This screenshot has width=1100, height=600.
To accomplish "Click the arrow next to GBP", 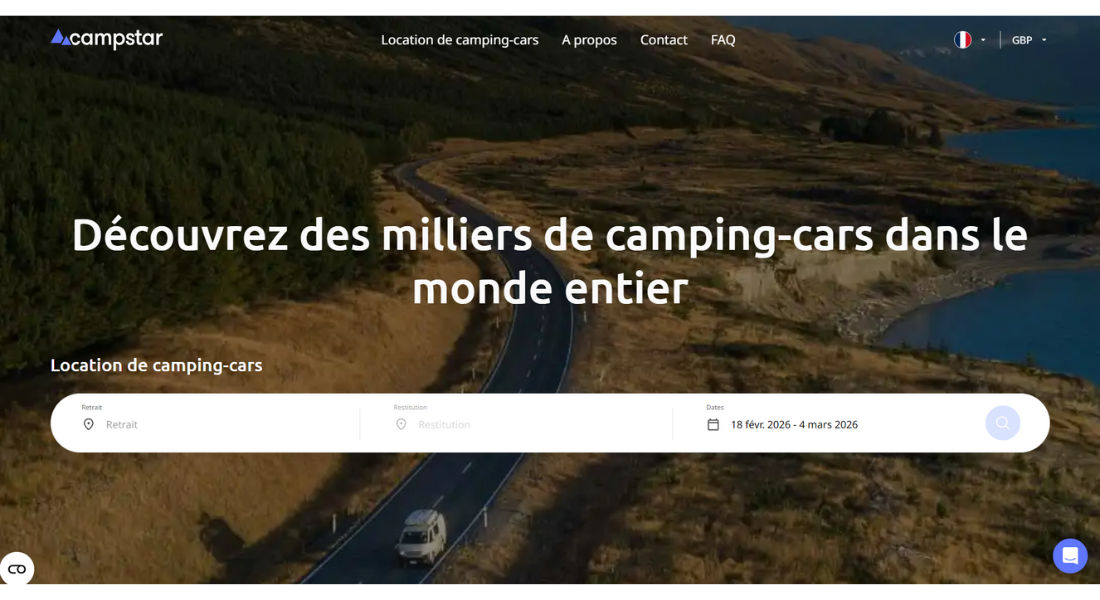I will click(x=1044, y=40).
